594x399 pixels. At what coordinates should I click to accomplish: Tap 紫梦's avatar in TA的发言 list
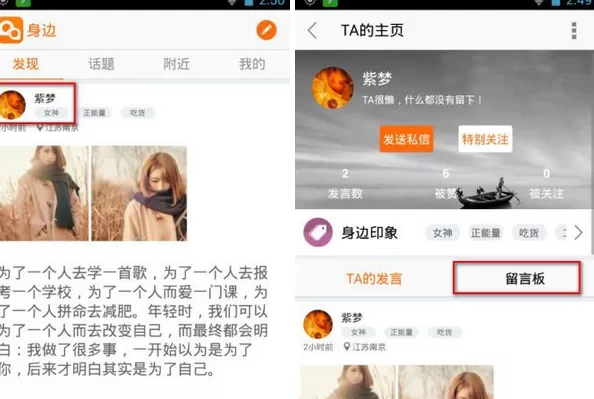pos(318,324)
